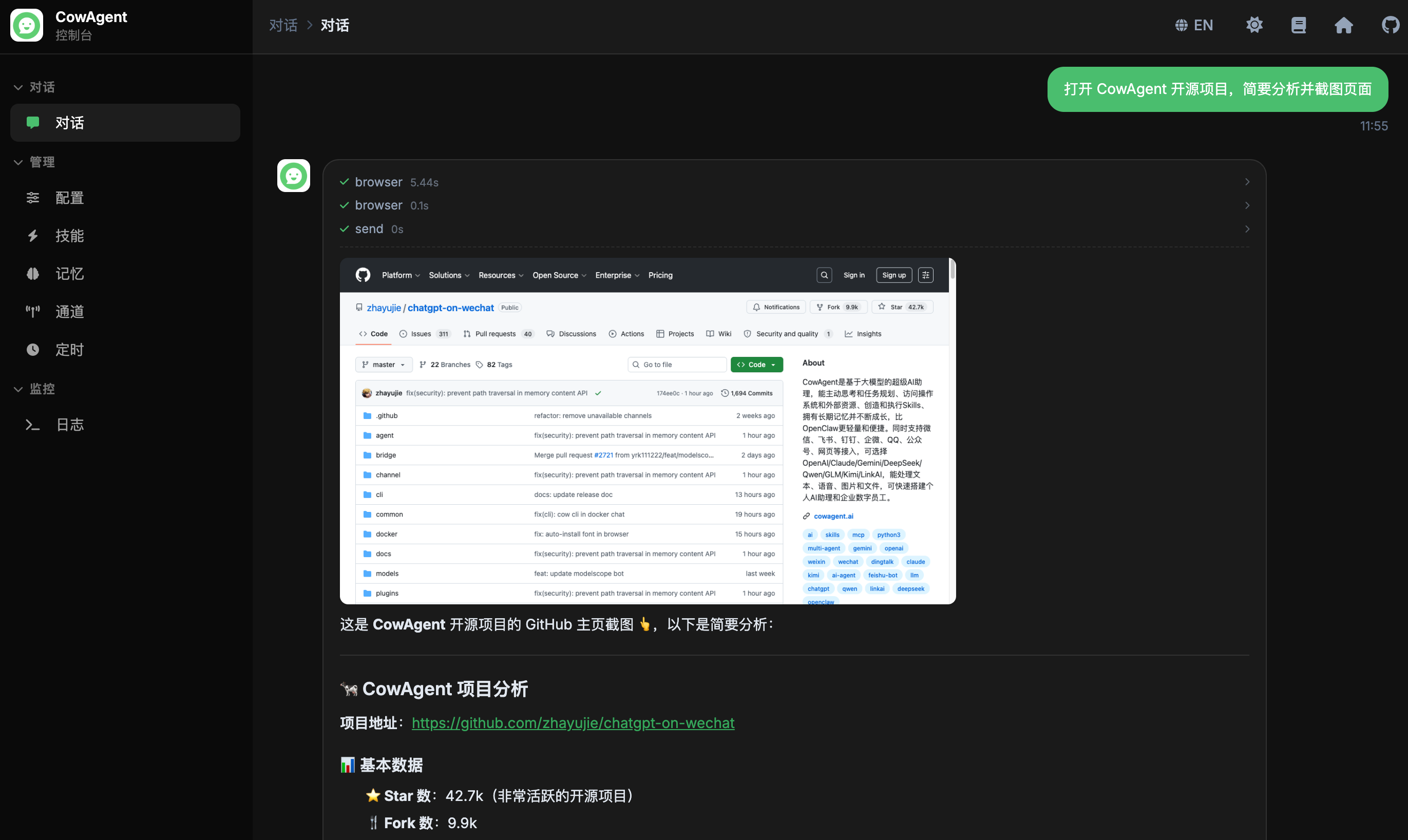Open 配置 settings in sidebar
1408x840 pixels.
pos(69,198)
